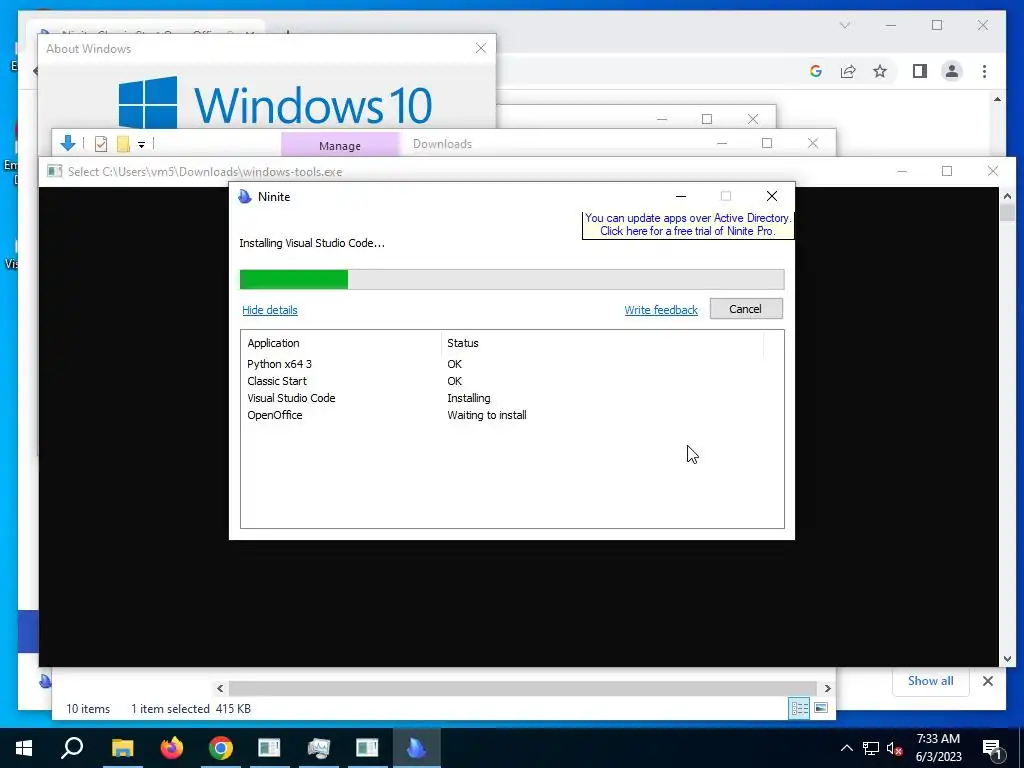Screen dimensions: 1024x768
Task: Click Explorer horizontal scrollbar left arrow
Action: tap(220, 688)
